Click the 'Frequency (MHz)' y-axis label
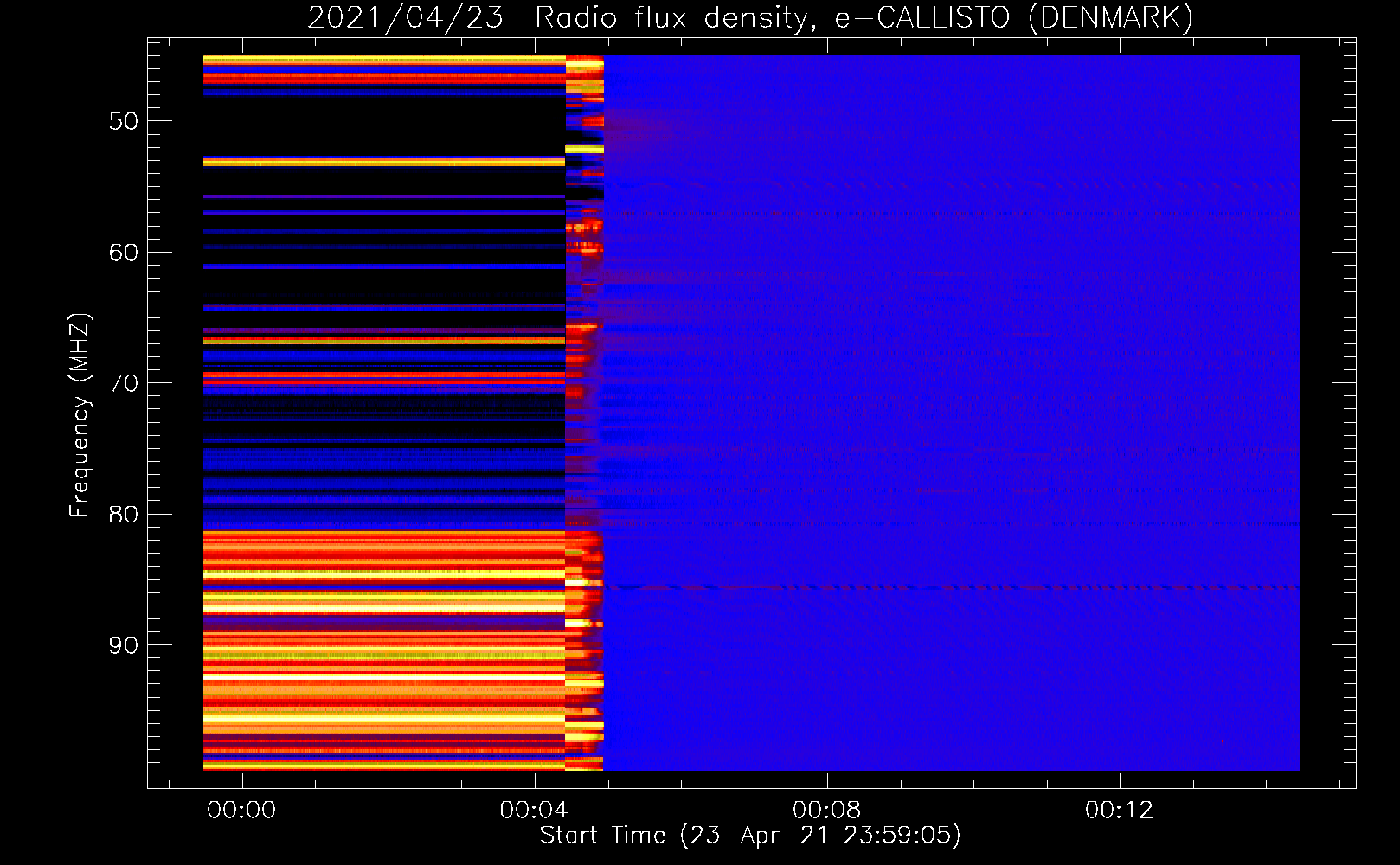This screenshot has height=865, width=1400. click(79, 415)
